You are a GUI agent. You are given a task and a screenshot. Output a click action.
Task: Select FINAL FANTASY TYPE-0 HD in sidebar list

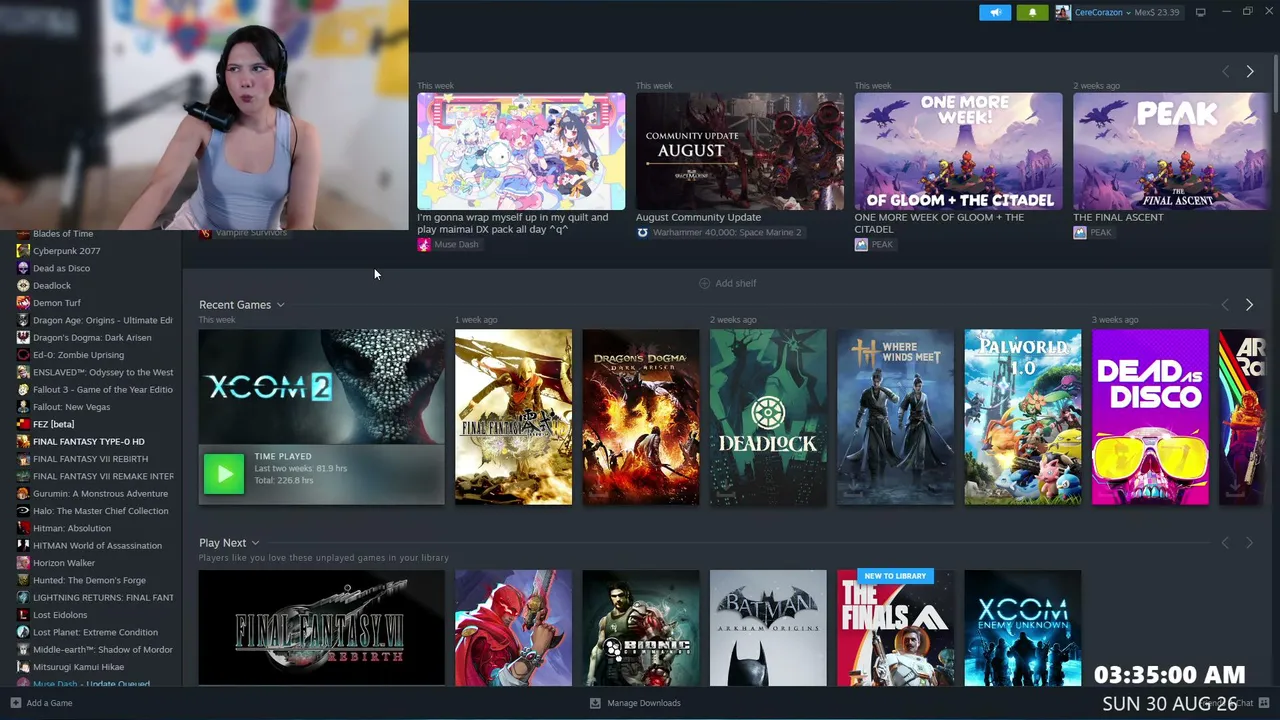[89, 441]
